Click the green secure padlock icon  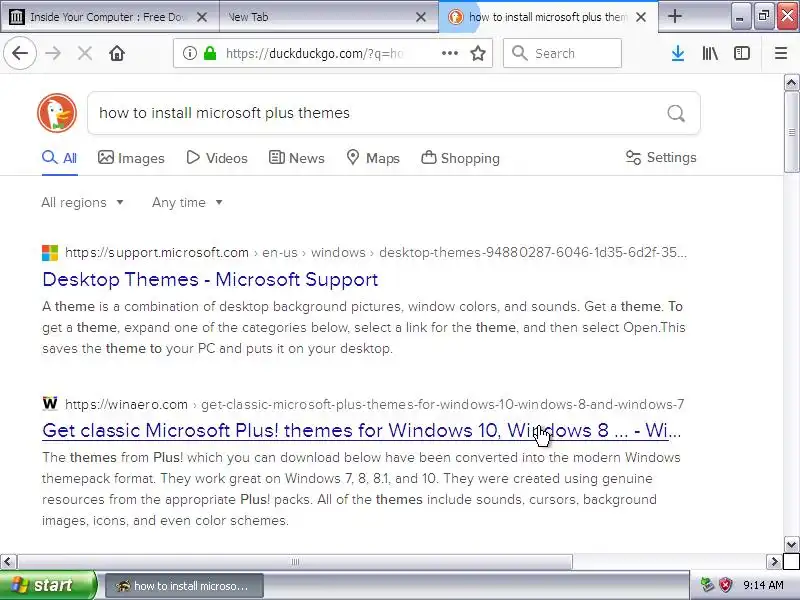tap(210, 53)
